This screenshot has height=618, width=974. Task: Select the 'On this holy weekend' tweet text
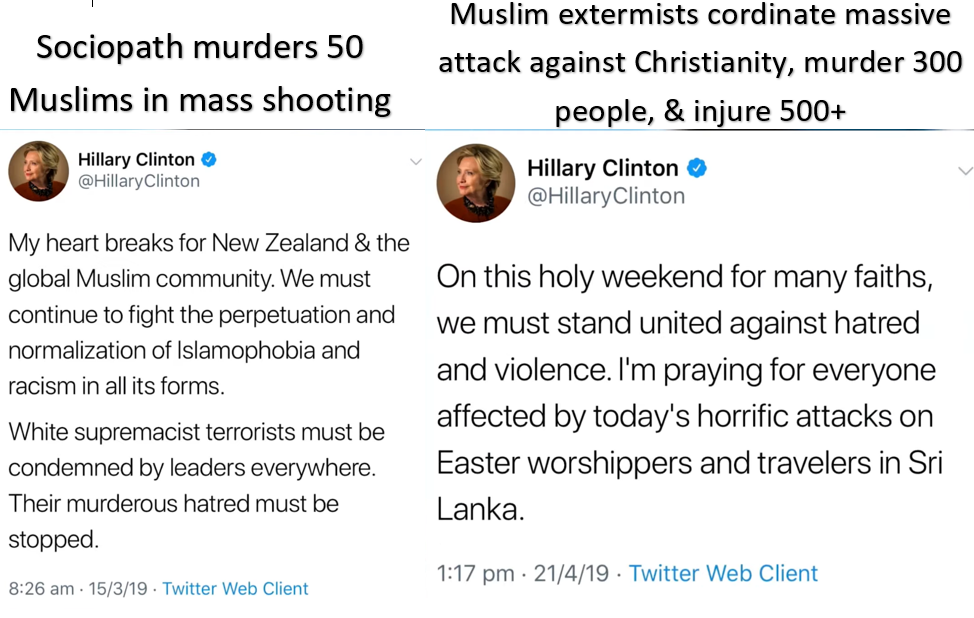pos(686,393)
